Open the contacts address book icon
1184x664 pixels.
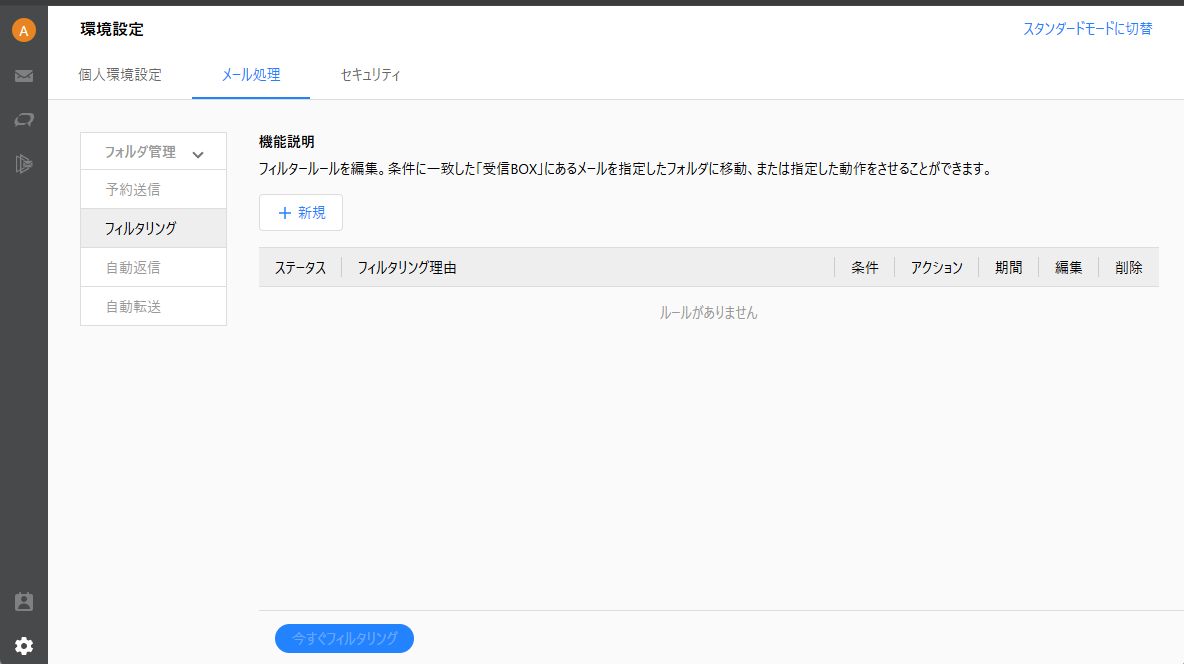23,602
